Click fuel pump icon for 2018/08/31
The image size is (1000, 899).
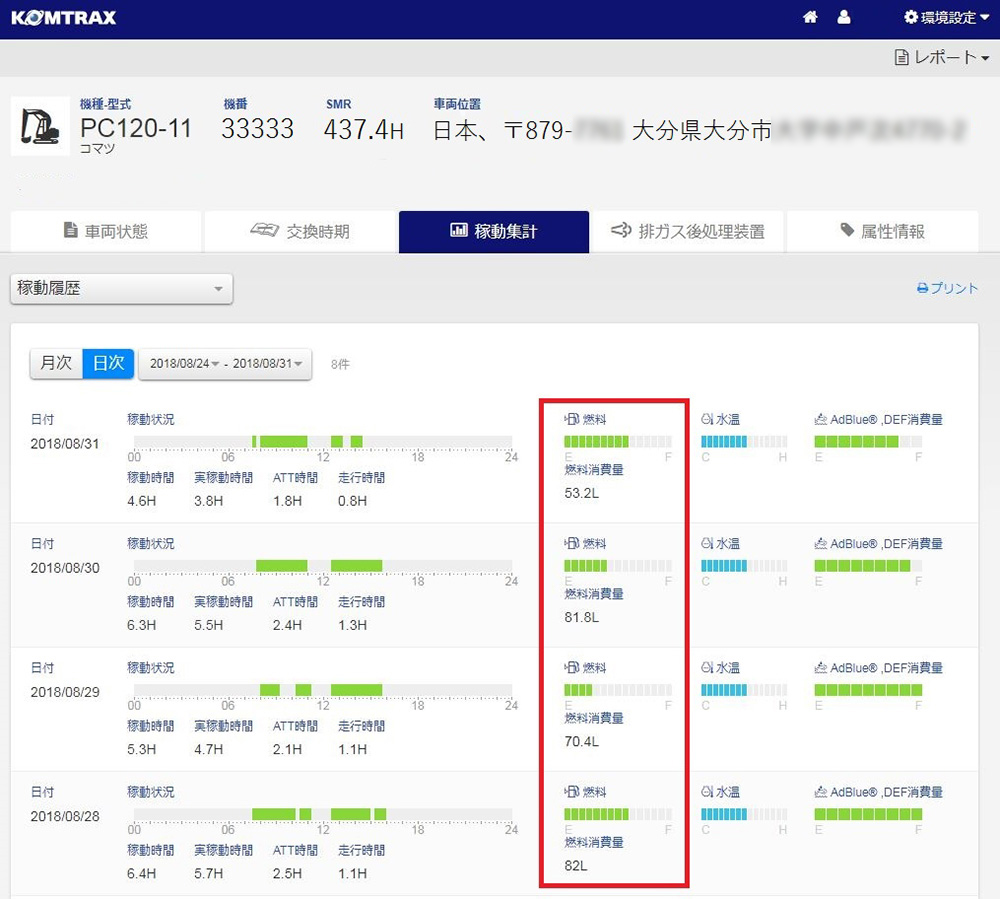[x=572, y=420]
